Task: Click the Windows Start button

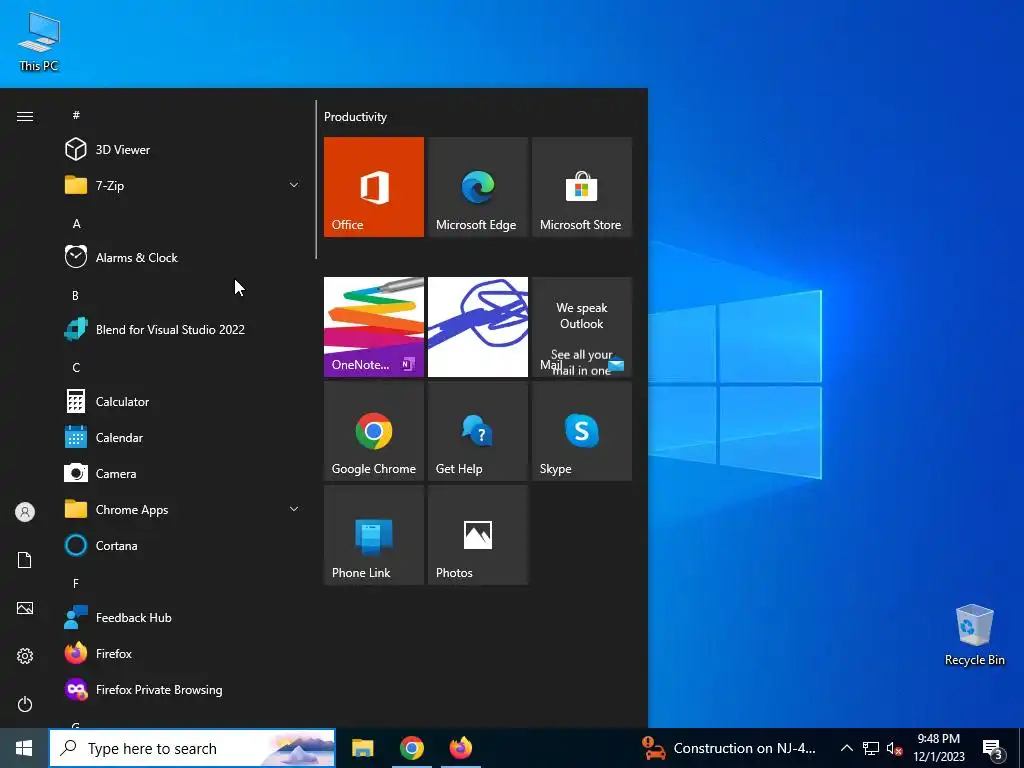Action: point(24,748)
